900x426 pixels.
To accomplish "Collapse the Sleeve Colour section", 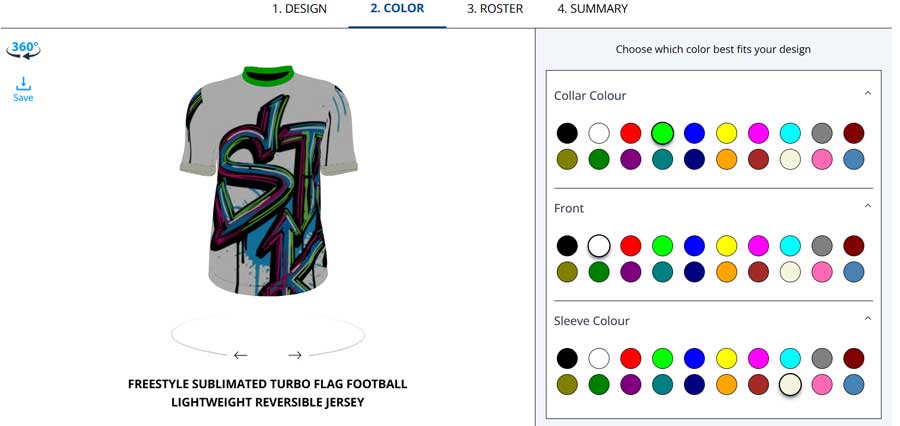I will [867, 320].
